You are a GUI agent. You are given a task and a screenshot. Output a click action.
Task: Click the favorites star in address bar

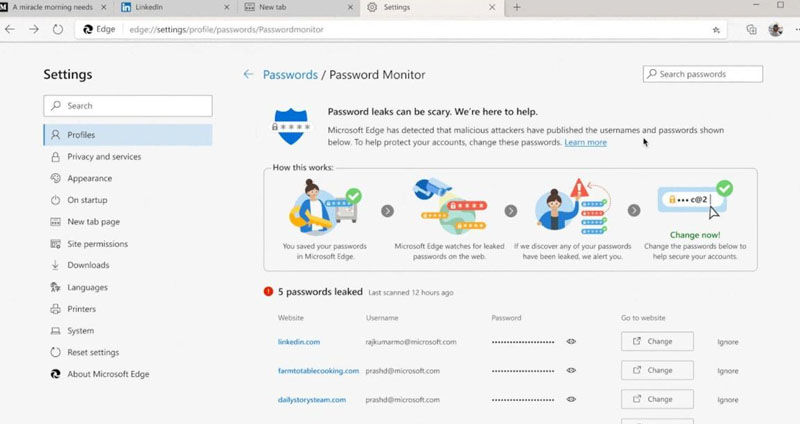(x=716, y=30)
